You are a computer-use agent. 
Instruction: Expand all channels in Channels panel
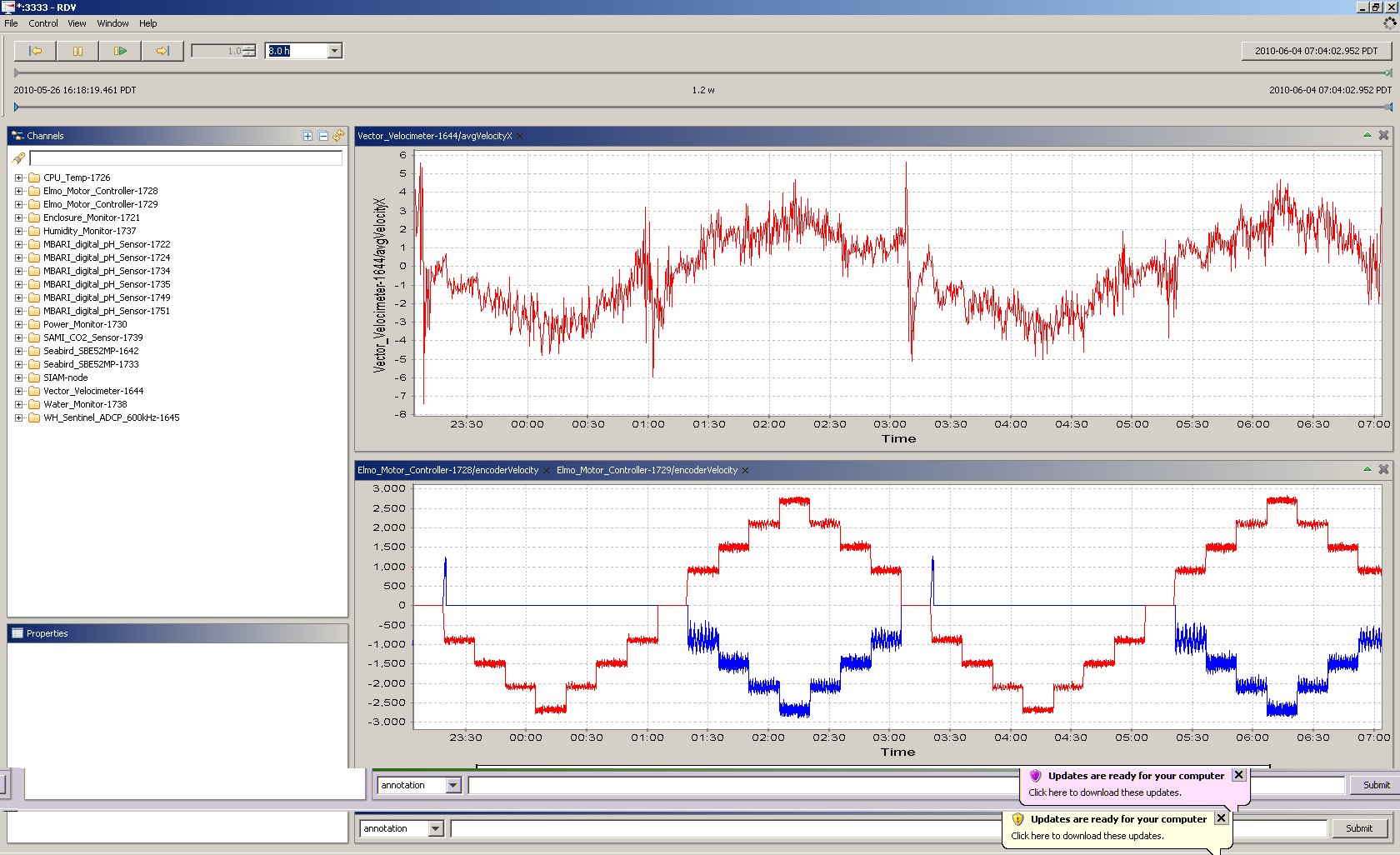307,136
